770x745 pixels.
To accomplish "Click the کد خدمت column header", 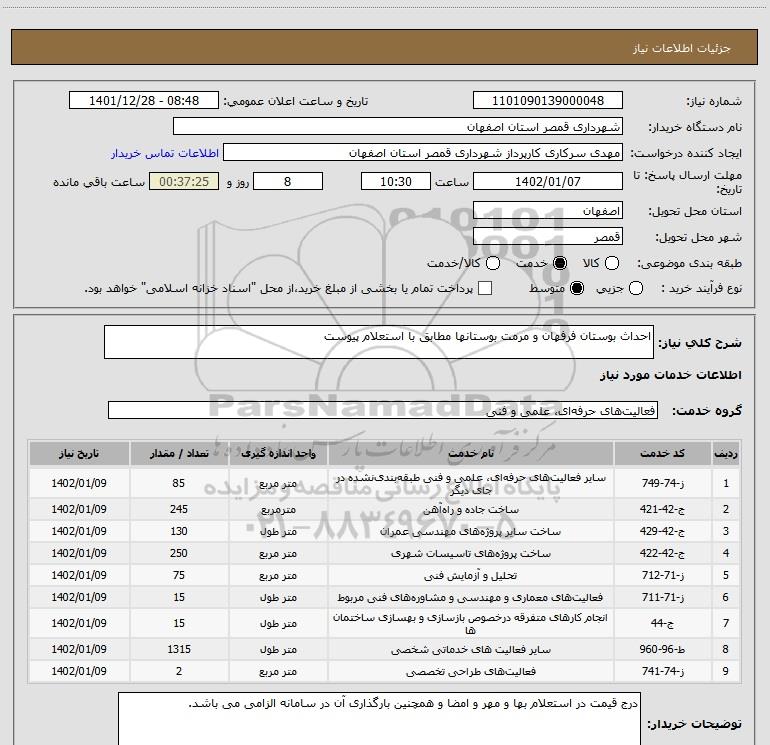I will pyautogui.click(x=662, y=453).
